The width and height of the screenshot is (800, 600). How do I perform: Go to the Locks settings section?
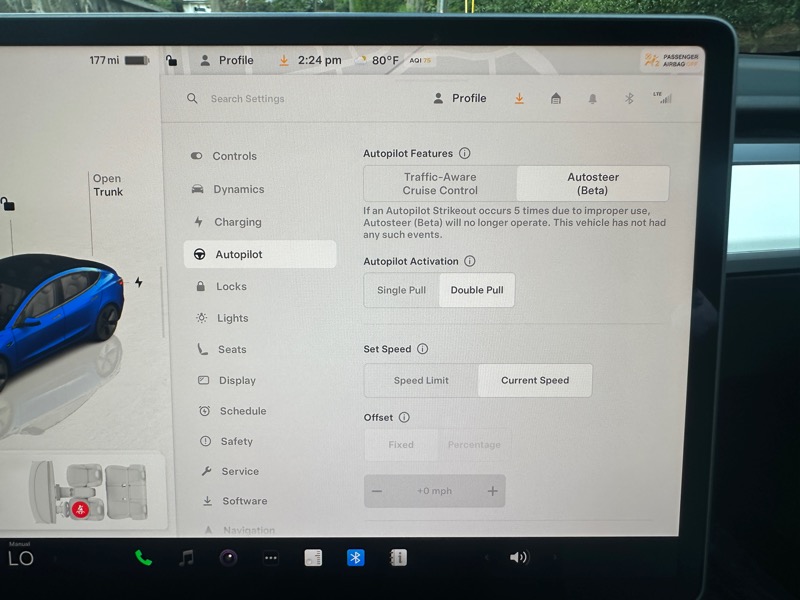[231, 286]
